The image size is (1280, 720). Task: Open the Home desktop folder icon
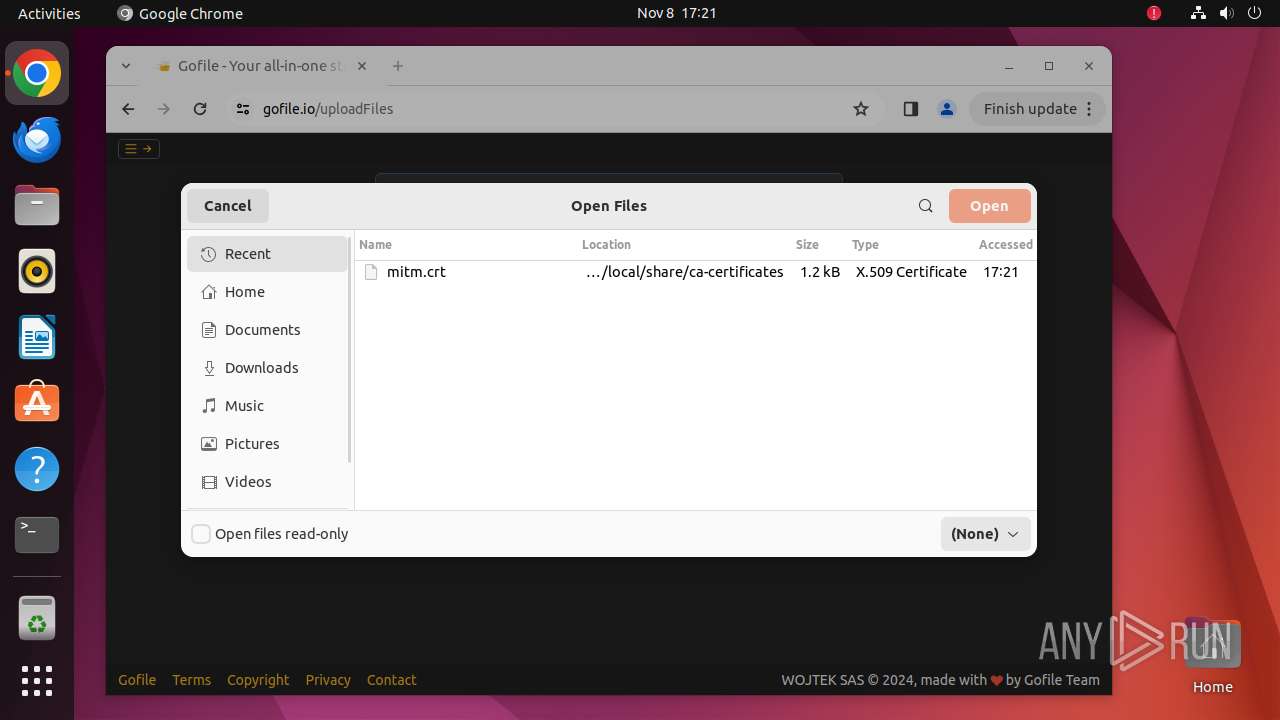coord(1212,655)
